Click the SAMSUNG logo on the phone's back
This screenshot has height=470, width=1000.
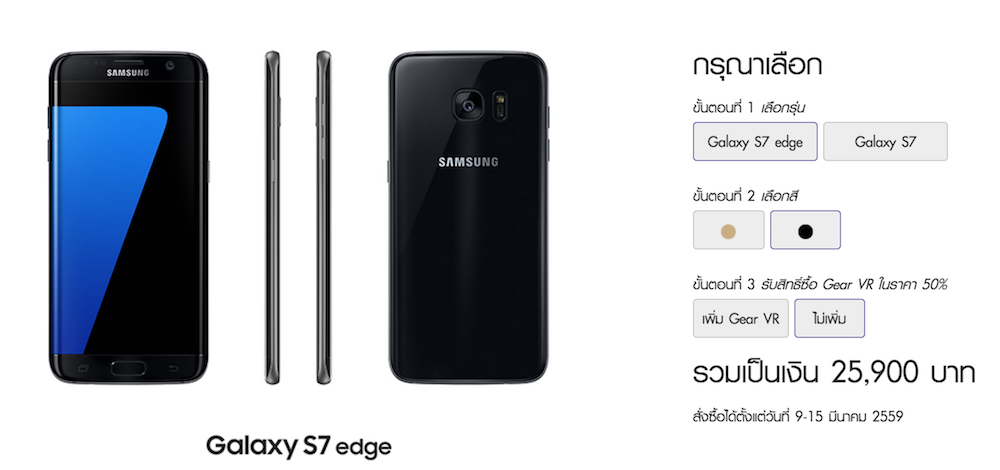click(x=468, y=162)
